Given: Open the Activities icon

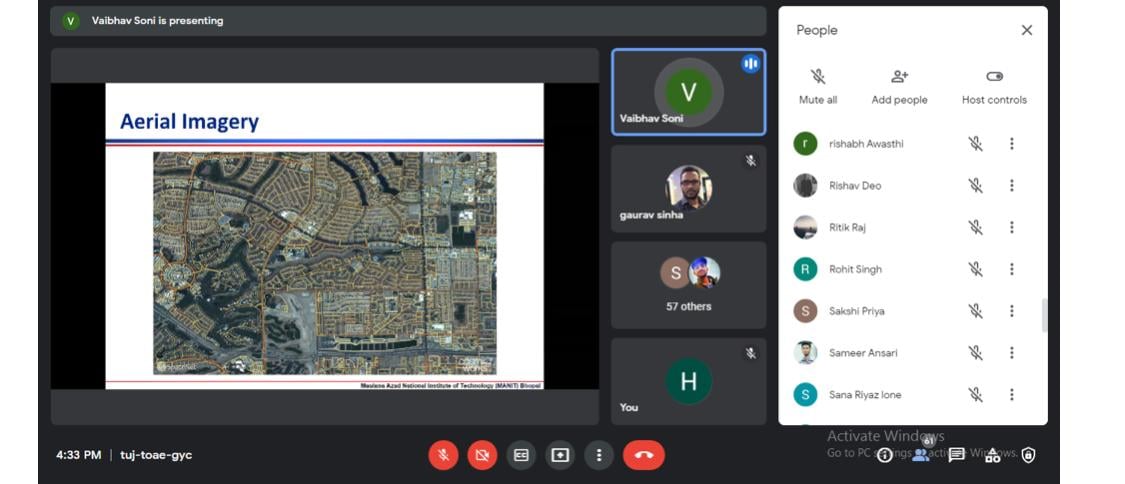Looking at the screenshot, I should (993, 455).
